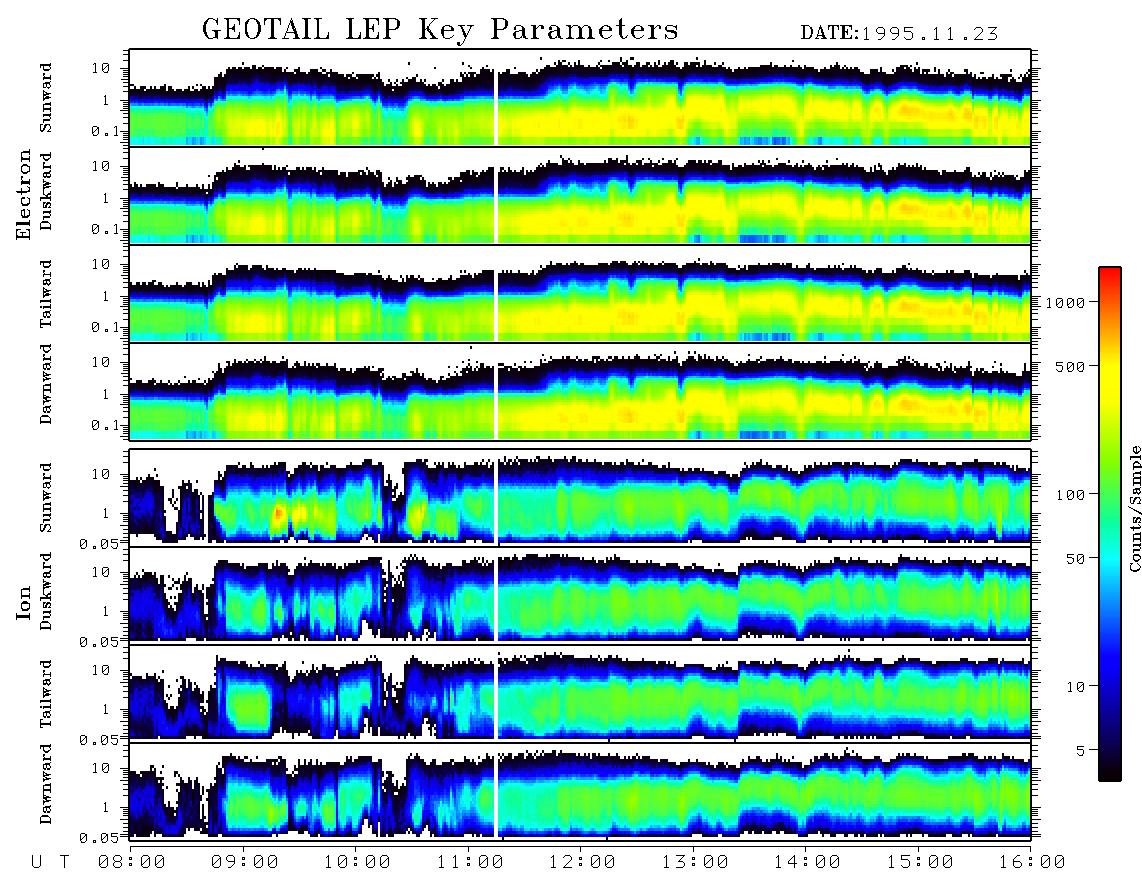Select the DATE:1995.11.23 label
1142x880 pixels.
(x=899, y=33)
